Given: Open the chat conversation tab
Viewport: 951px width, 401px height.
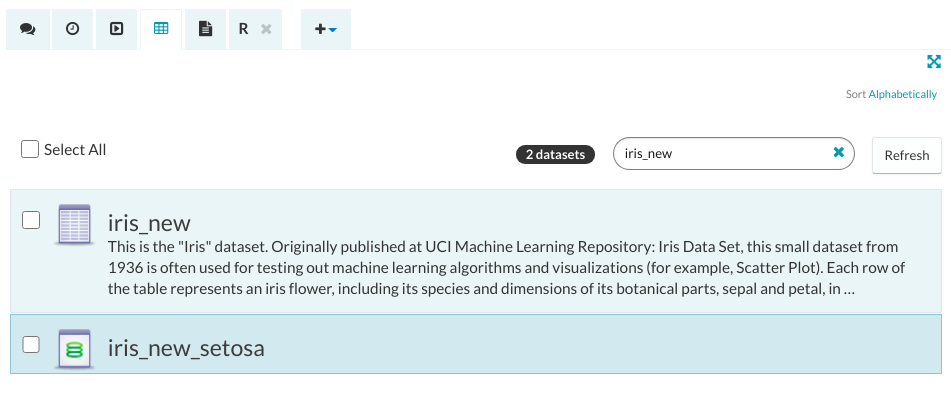Looking at the screenshot, I should tap(28, 29).
